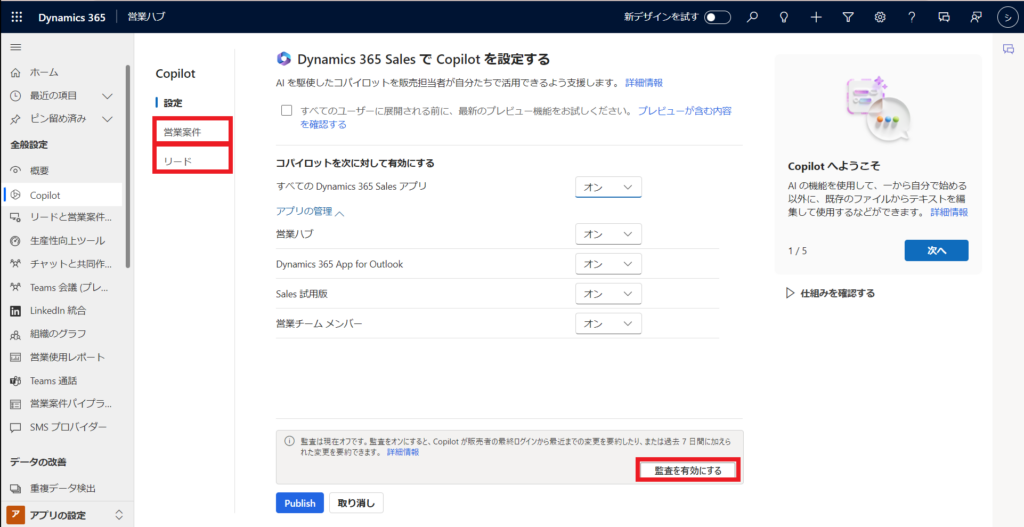The image size is (1024, 527).
Task: Select the 営業案件 tab under Copilot
Action: click(x=182, y=132)
